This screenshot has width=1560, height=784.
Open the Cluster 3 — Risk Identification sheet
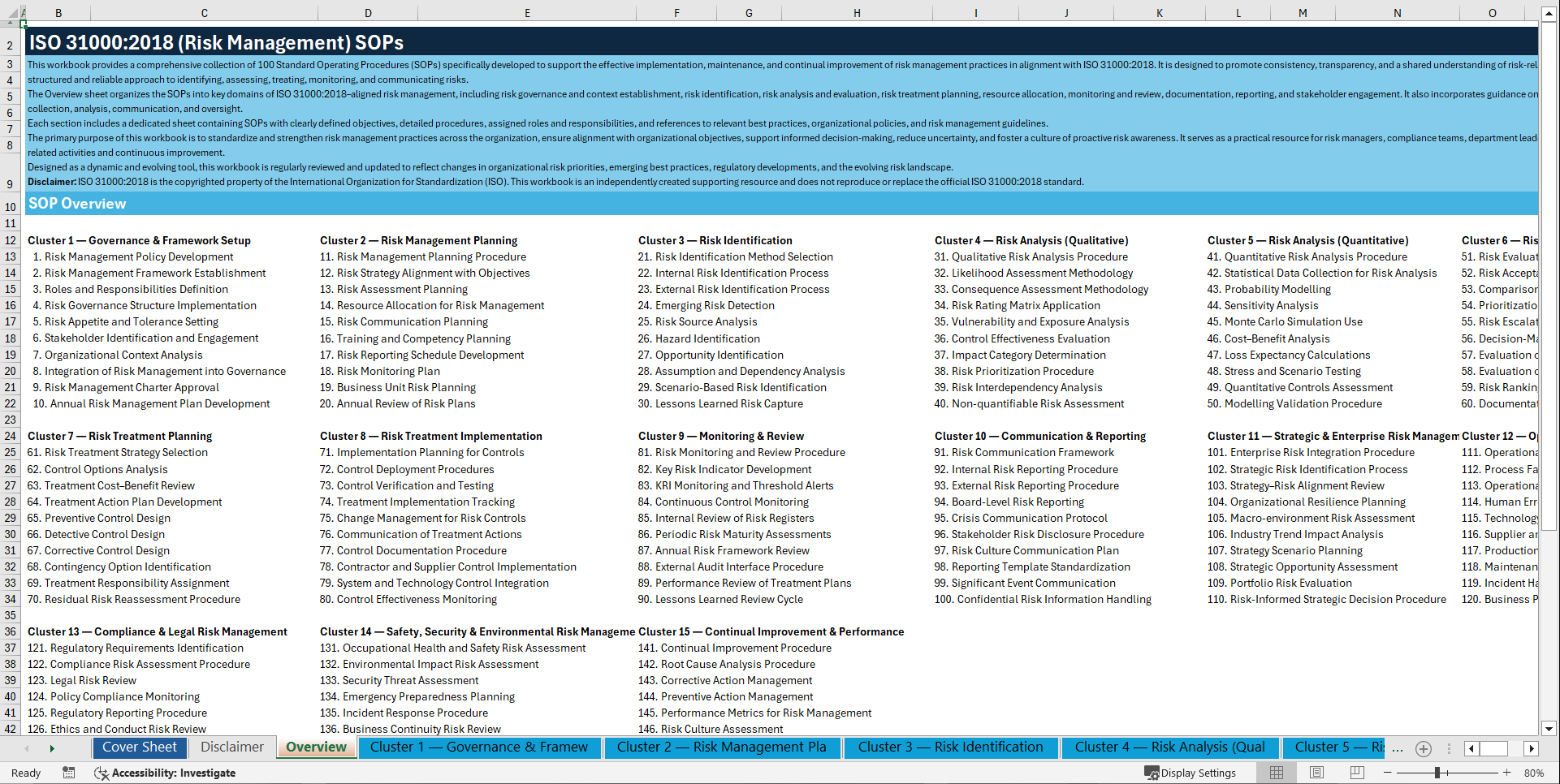click(x=951, y=747)
